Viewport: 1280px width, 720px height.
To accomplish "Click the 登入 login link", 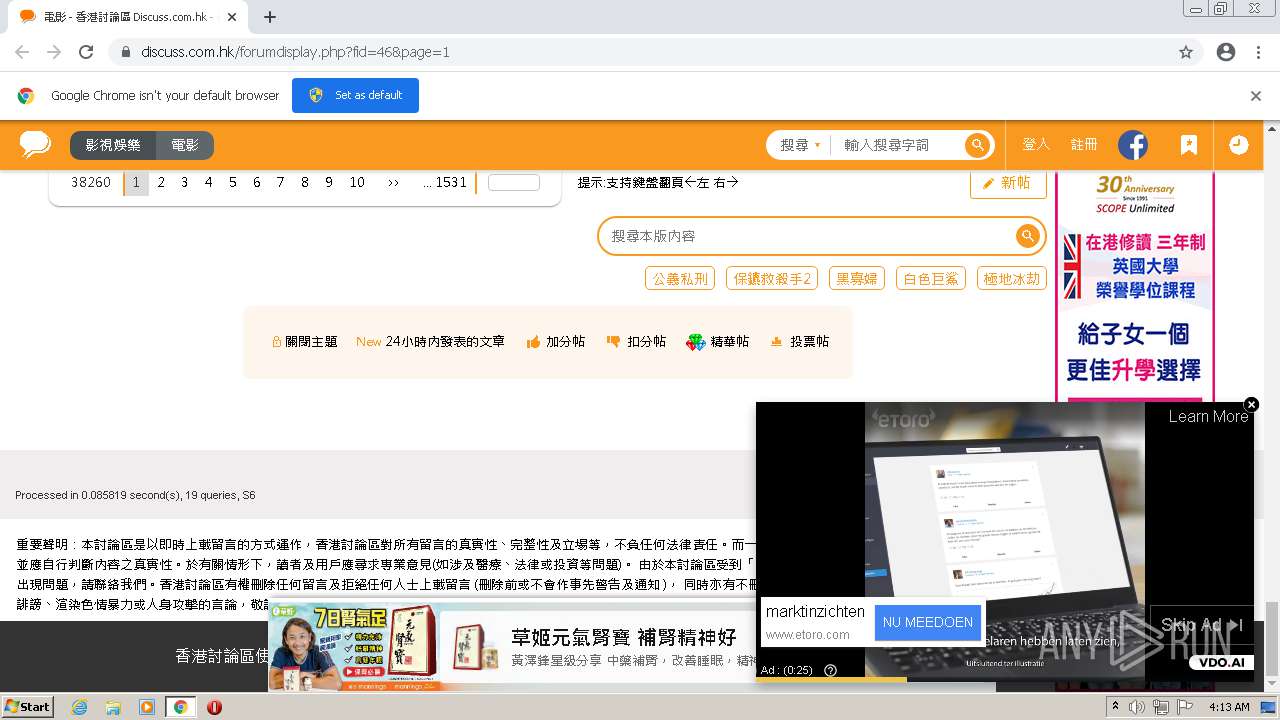I will [x=1036, y=145].
